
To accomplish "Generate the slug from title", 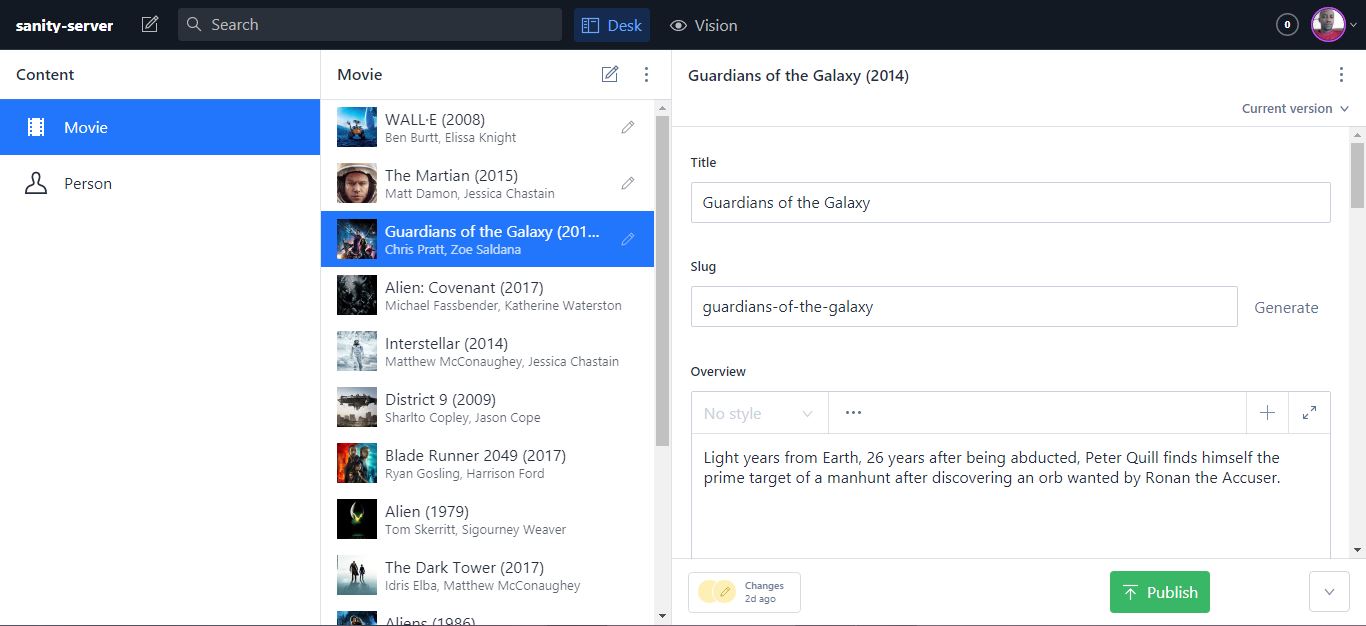I will 1286,307.
